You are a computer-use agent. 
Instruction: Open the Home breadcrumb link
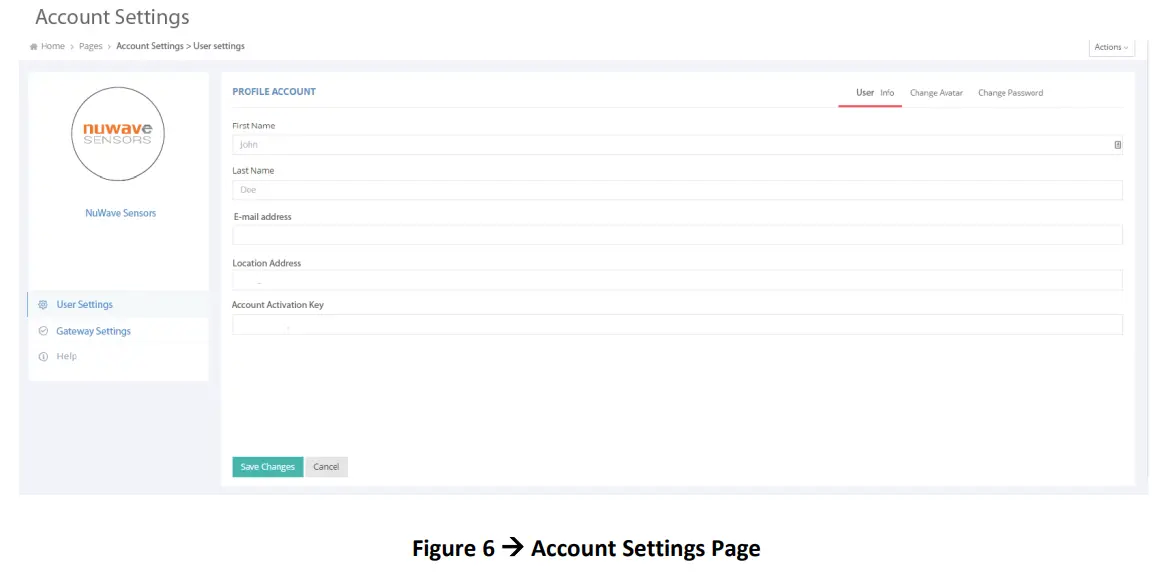pos(53,46)
